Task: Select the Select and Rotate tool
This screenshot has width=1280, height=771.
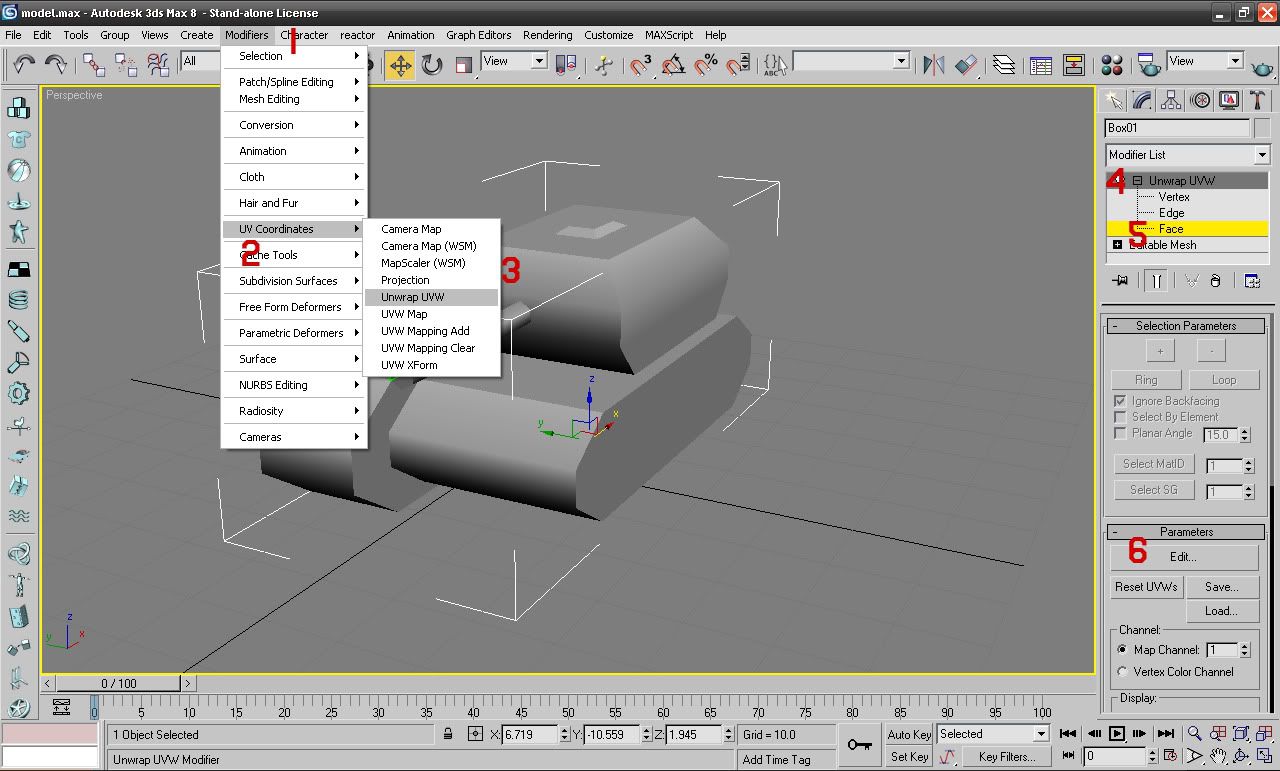Action: pyautogui.click(x=432, y=66)
